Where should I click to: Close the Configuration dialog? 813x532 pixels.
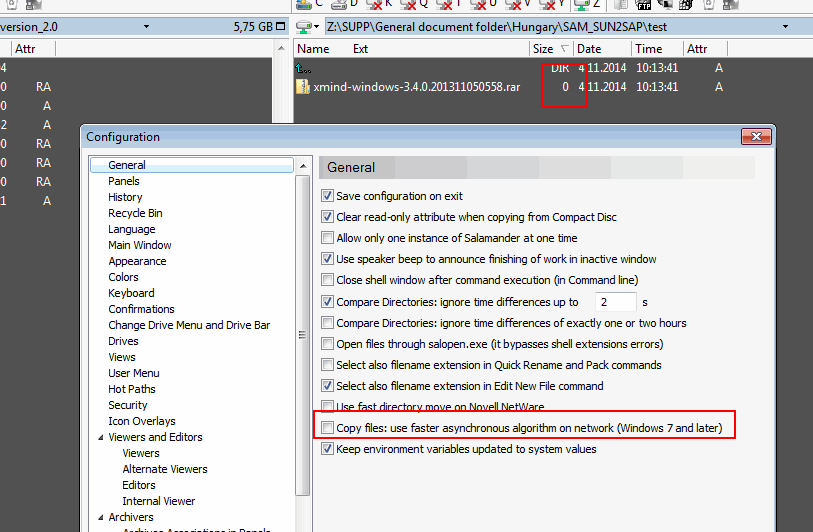pos(756,136)
